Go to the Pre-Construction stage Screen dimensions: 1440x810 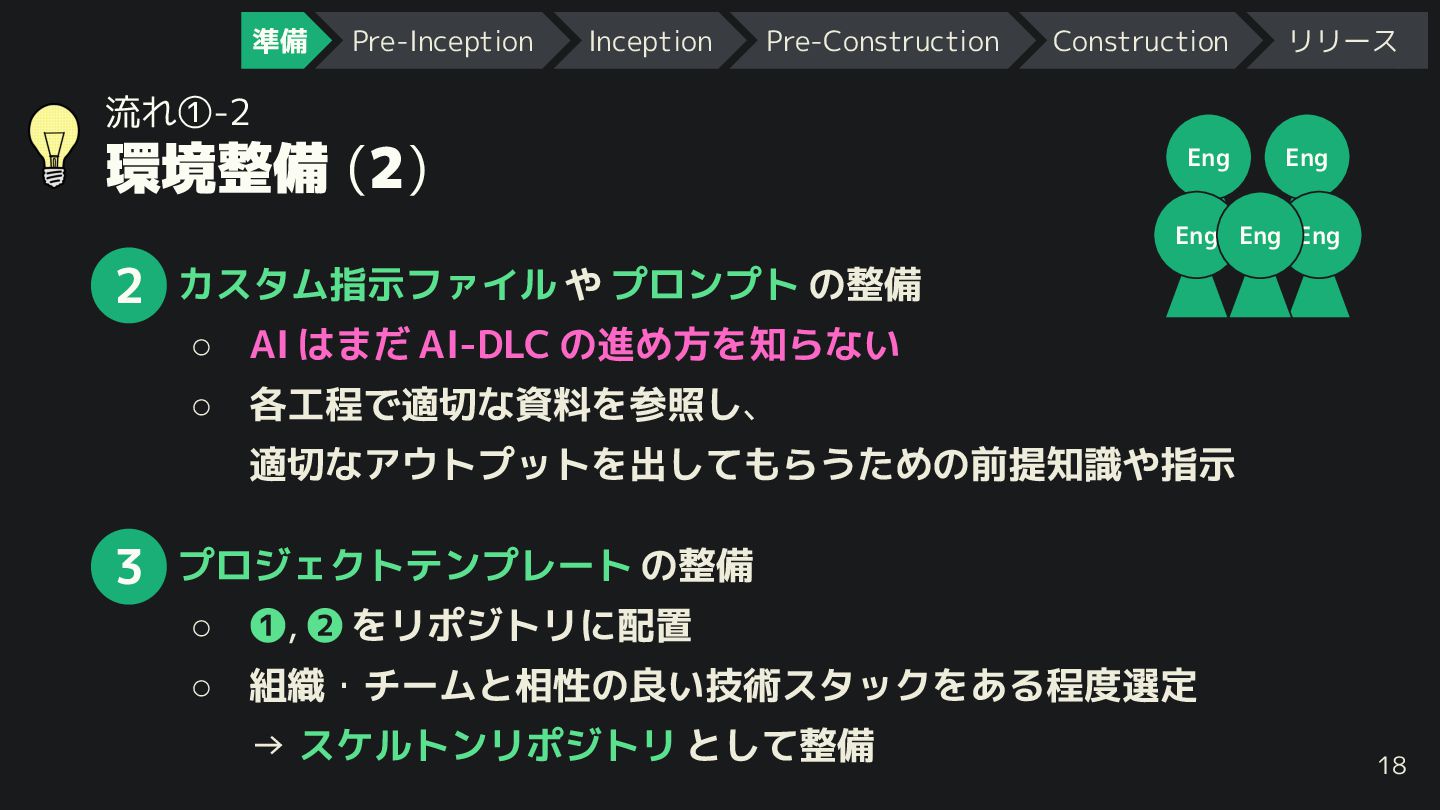coord(882,41)
